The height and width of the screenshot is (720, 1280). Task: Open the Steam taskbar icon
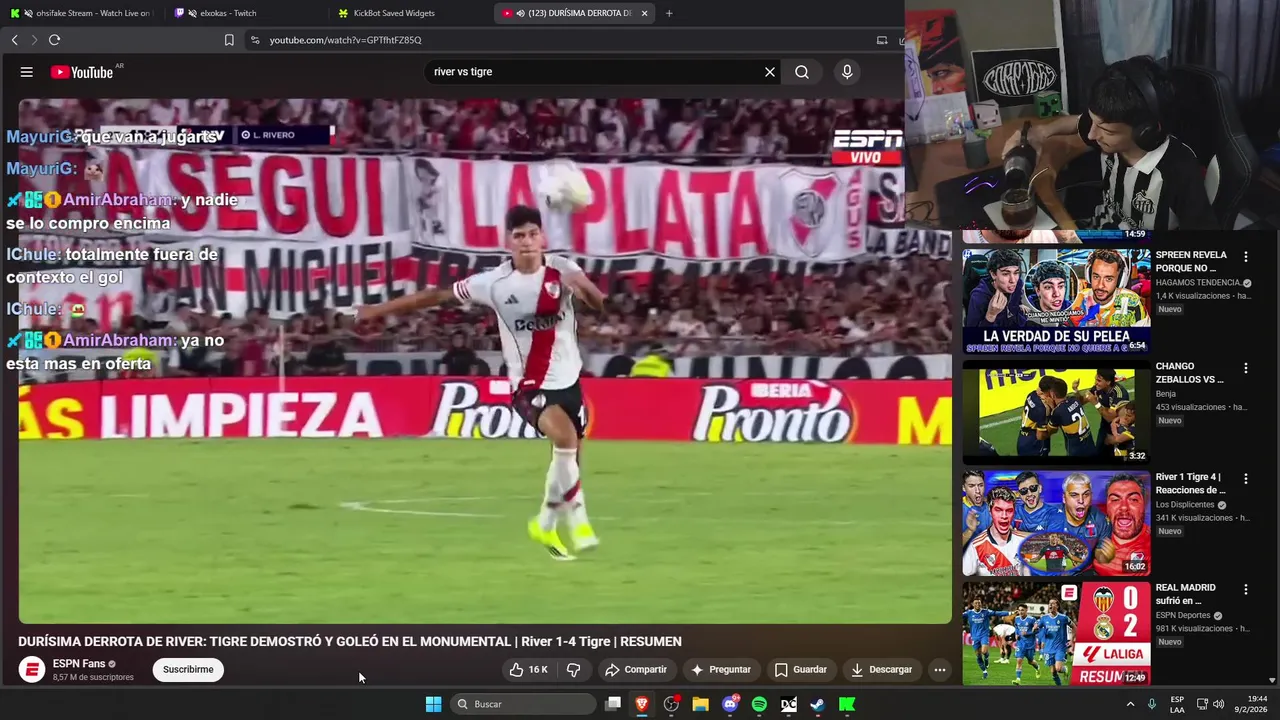(817, 704)
